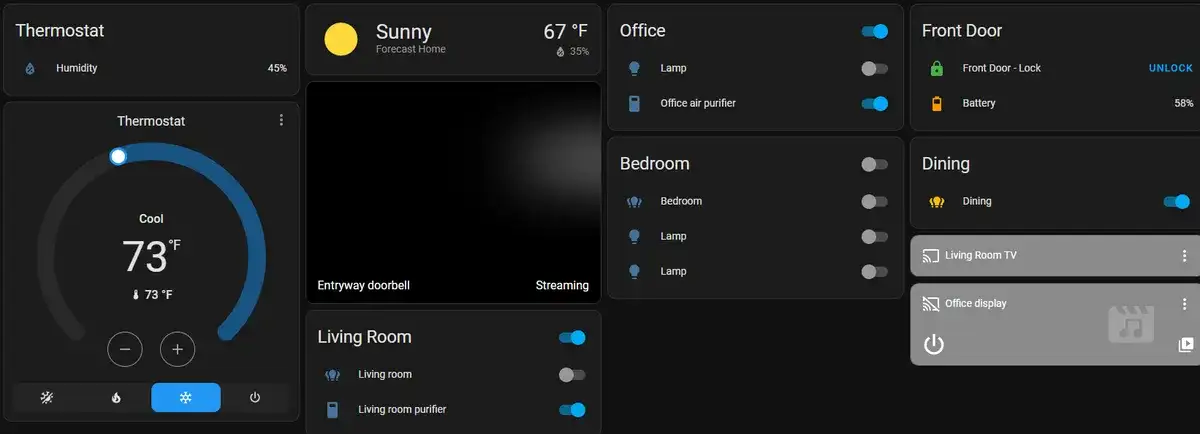The image size is (1200, 434).
Task: Power on the Office display
Action: point(933,345)
